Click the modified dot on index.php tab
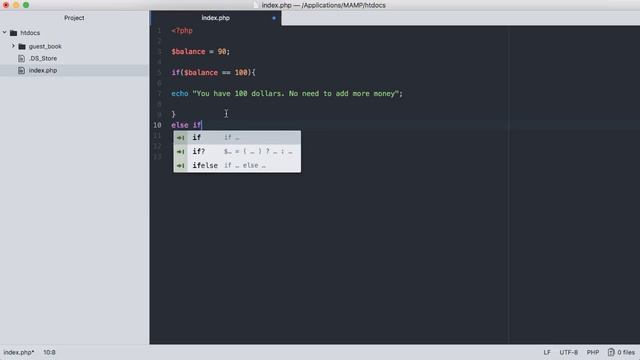Image resolution: width=640 pixels, height=360 pixels. (274, 18)
